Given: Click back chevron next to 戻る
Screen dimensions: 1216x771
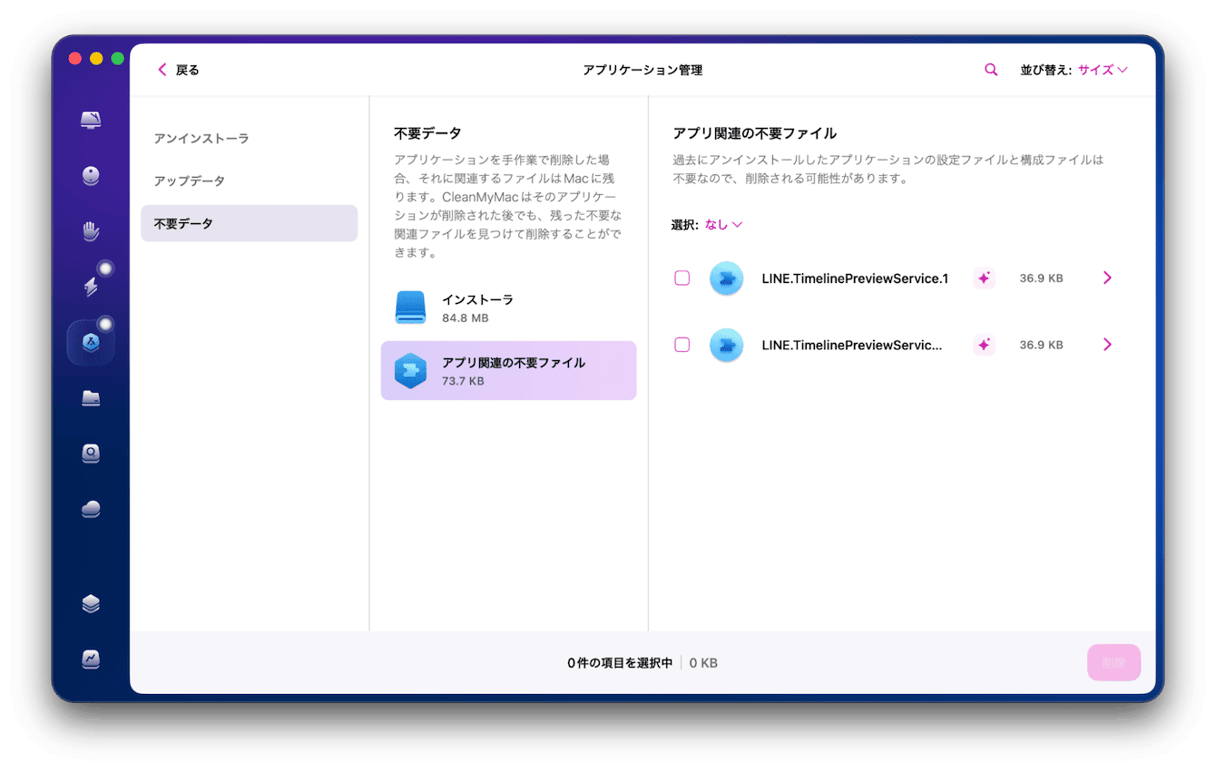Looking at the screenshot, I should 162,70.
